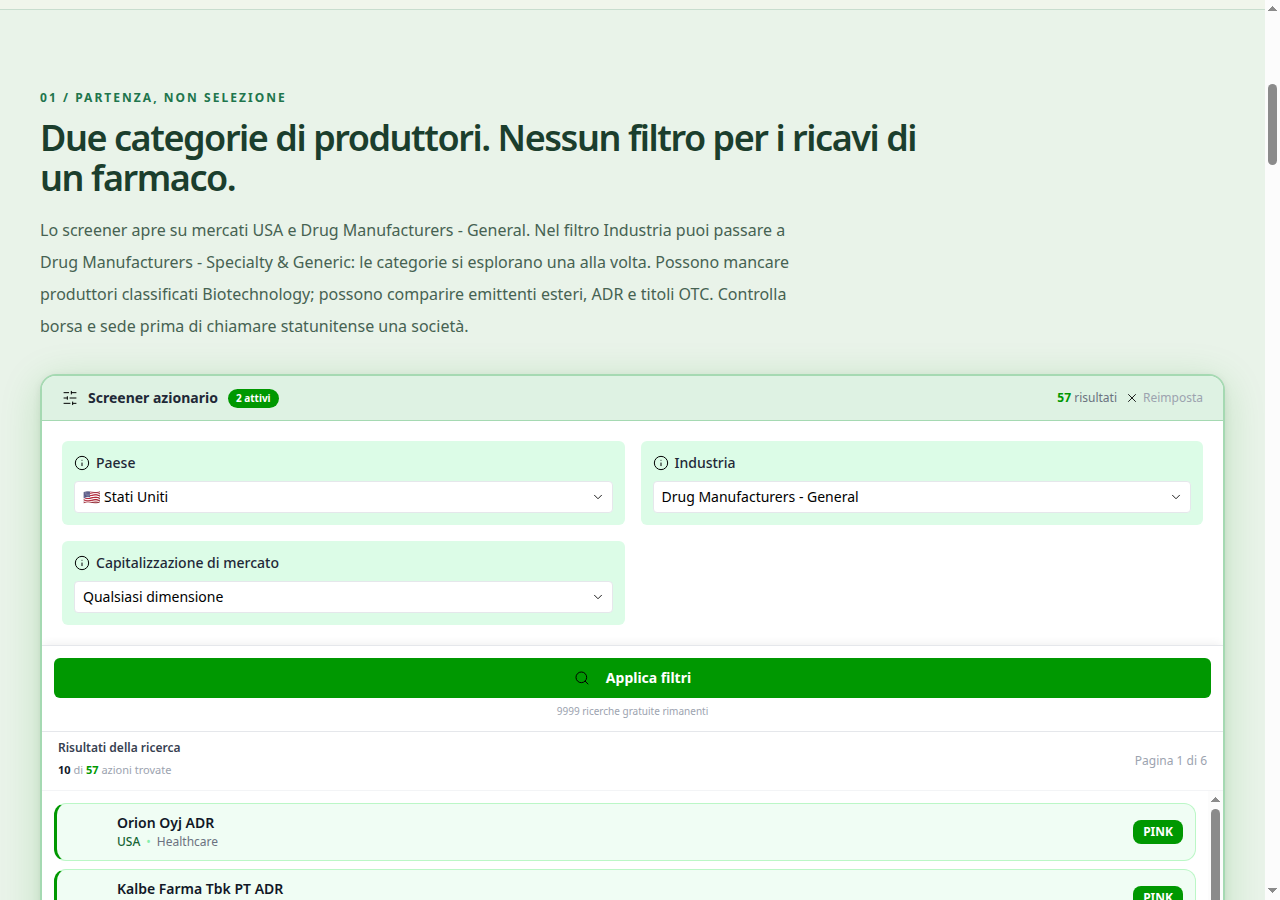Click the Applica filtri button
Image resolution: width=1280 pixels, height=900 pixels.
coord(632,678)
